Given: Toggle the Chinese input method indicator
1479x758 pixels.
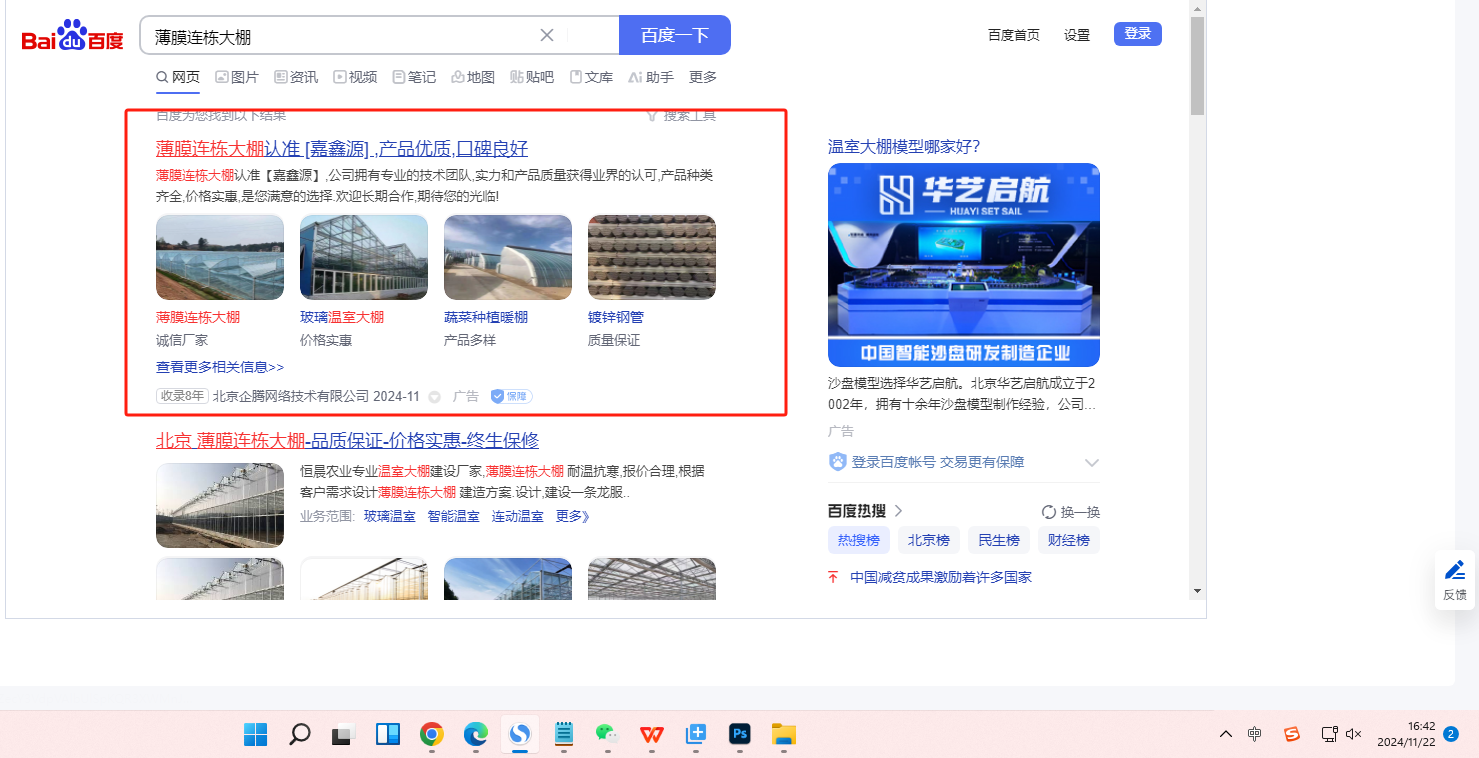Looking at the screenshot, I should [x=1255, y=734].
